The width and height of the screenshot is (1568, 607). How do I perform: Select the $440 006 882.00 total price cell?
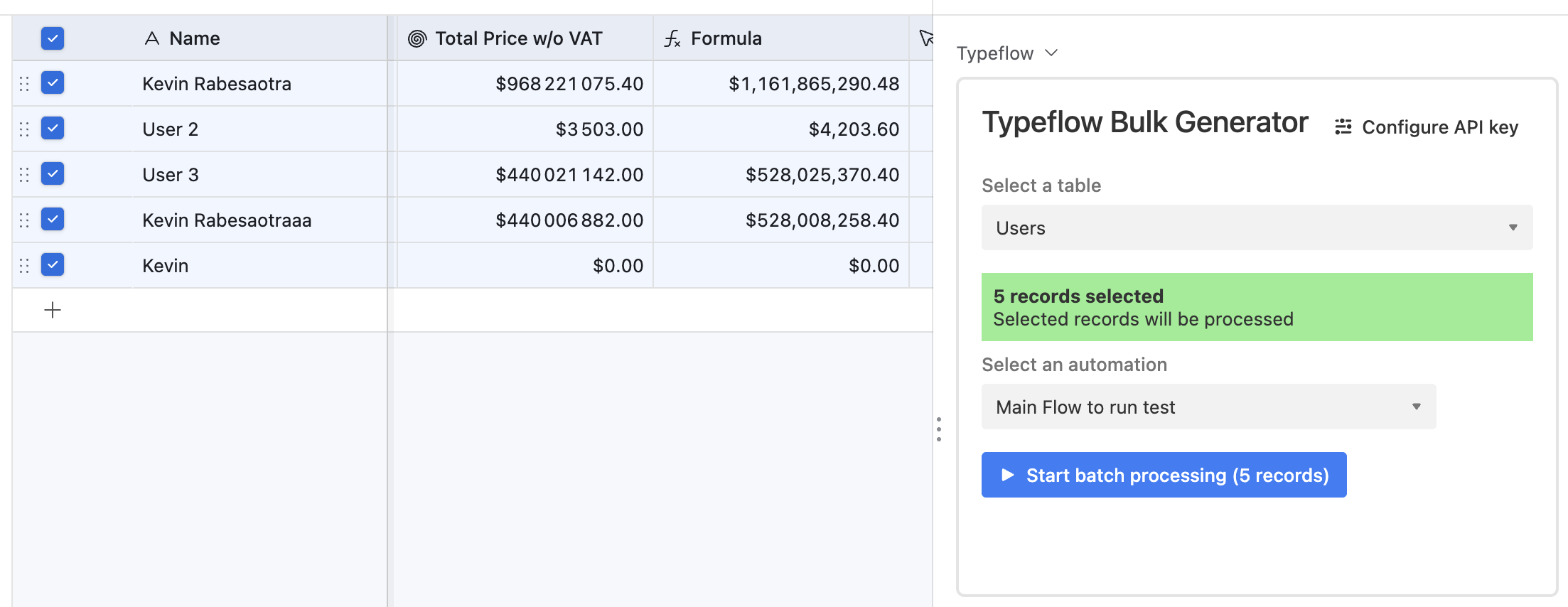tap(525, 220)
